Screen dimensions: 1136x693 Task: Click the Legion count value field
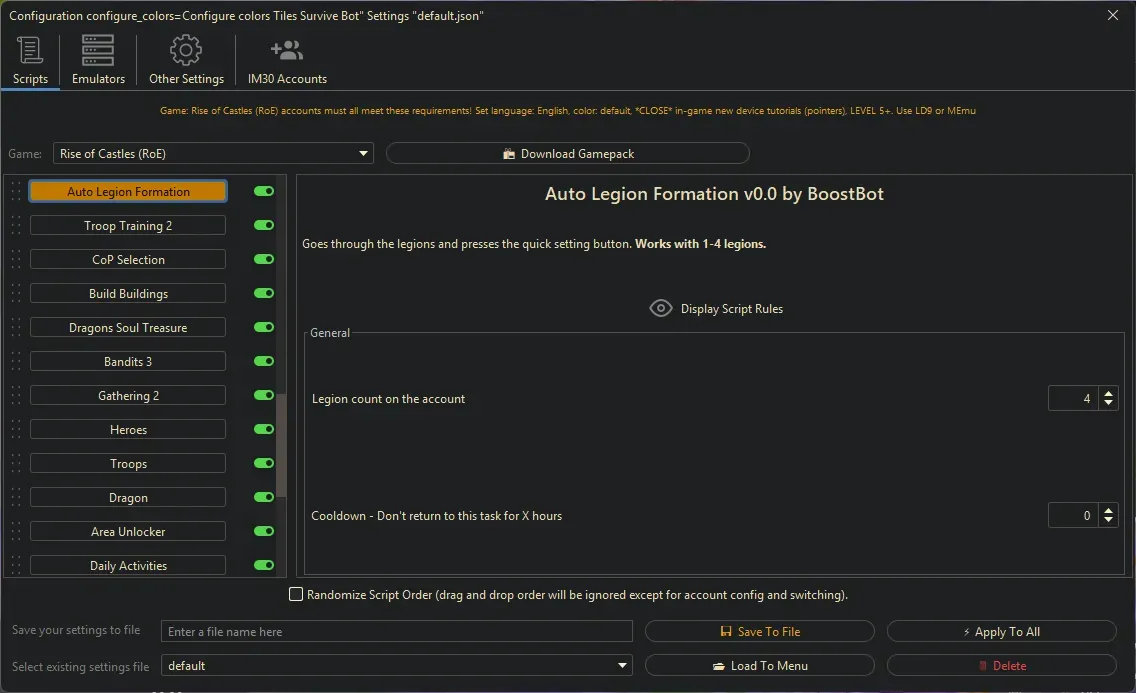coord(1074,398)
